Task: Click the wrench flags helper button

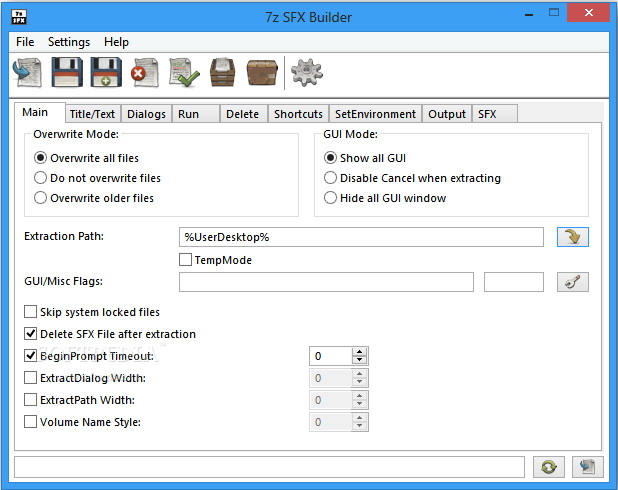Action: click(x=573, y=282)
